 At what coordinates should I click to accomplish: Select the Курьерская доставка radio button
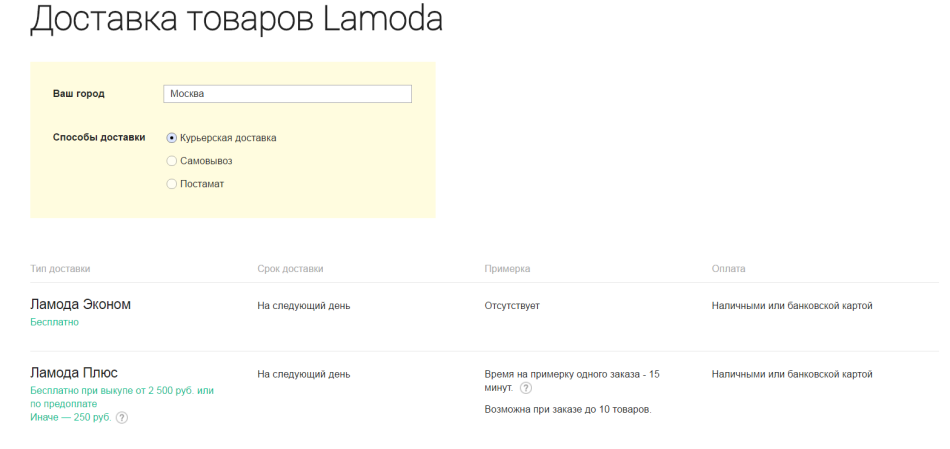coord(171,138)
